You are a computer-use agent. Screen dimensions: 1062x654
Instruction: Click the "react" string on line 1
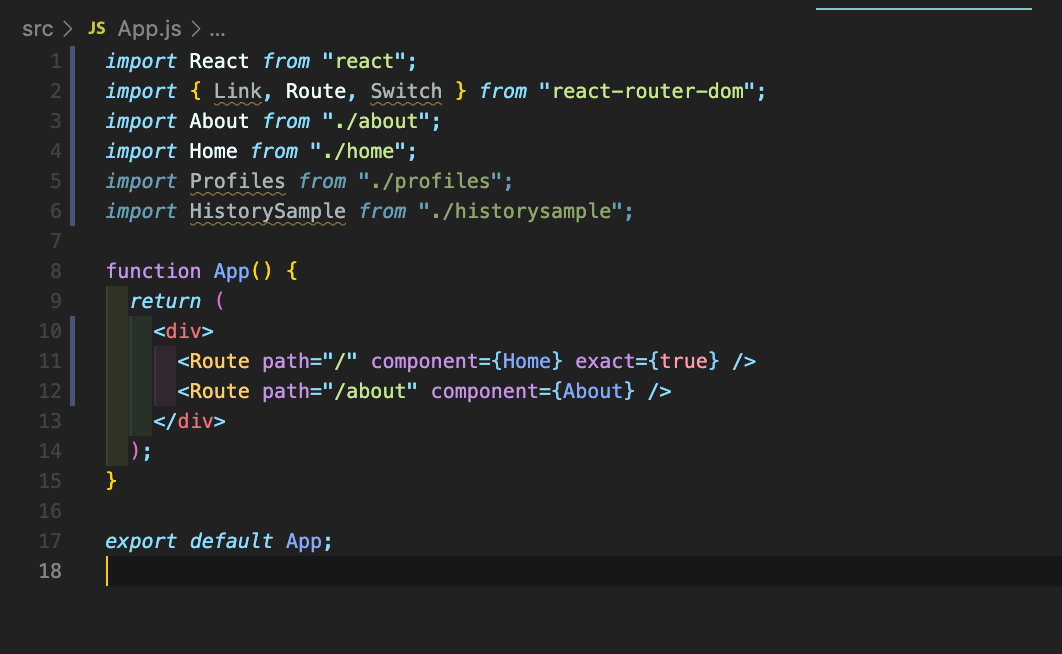point(364,62)
